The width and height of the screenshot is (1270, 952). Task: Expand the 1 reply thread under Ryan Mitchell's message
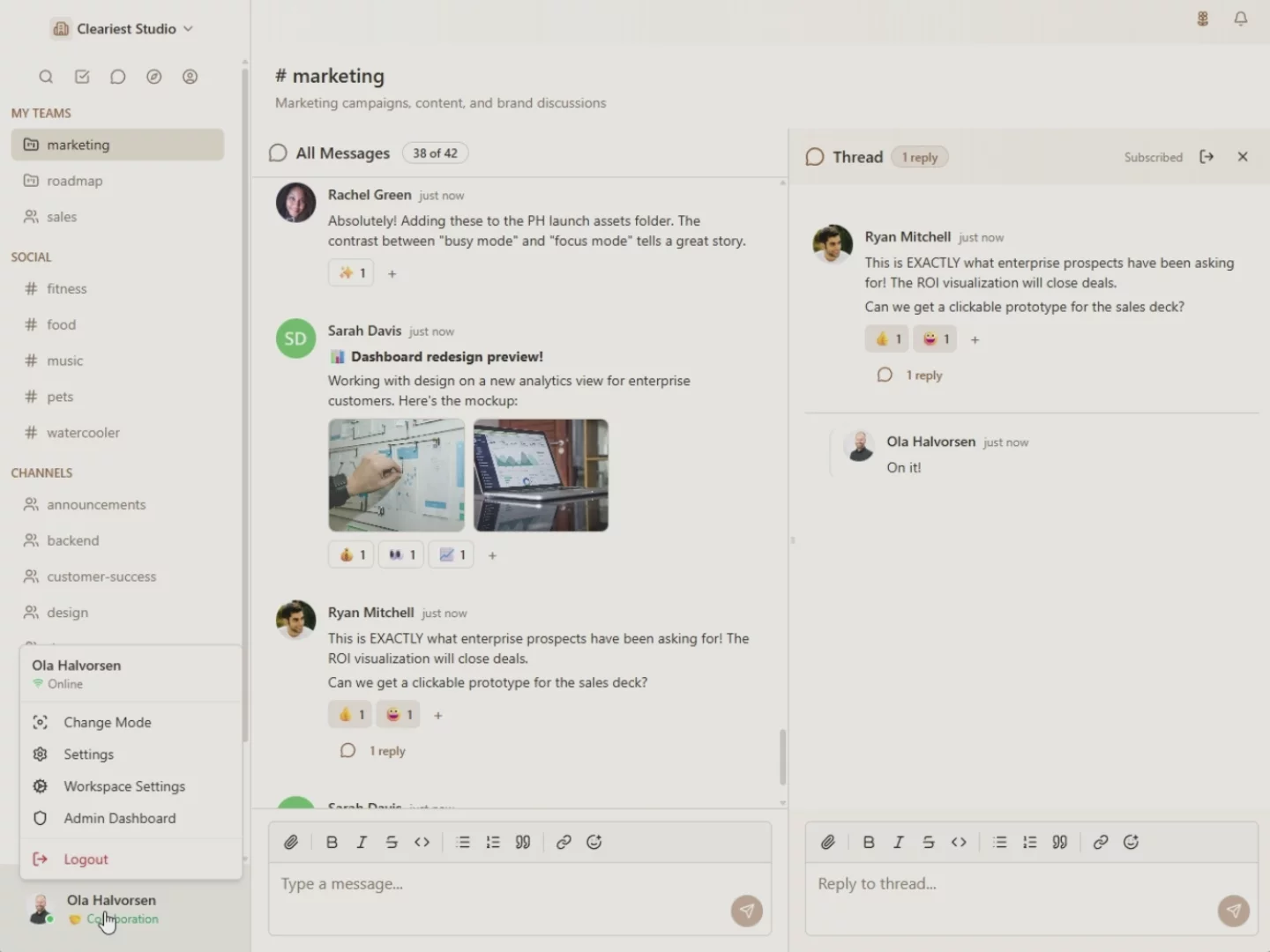386,751
